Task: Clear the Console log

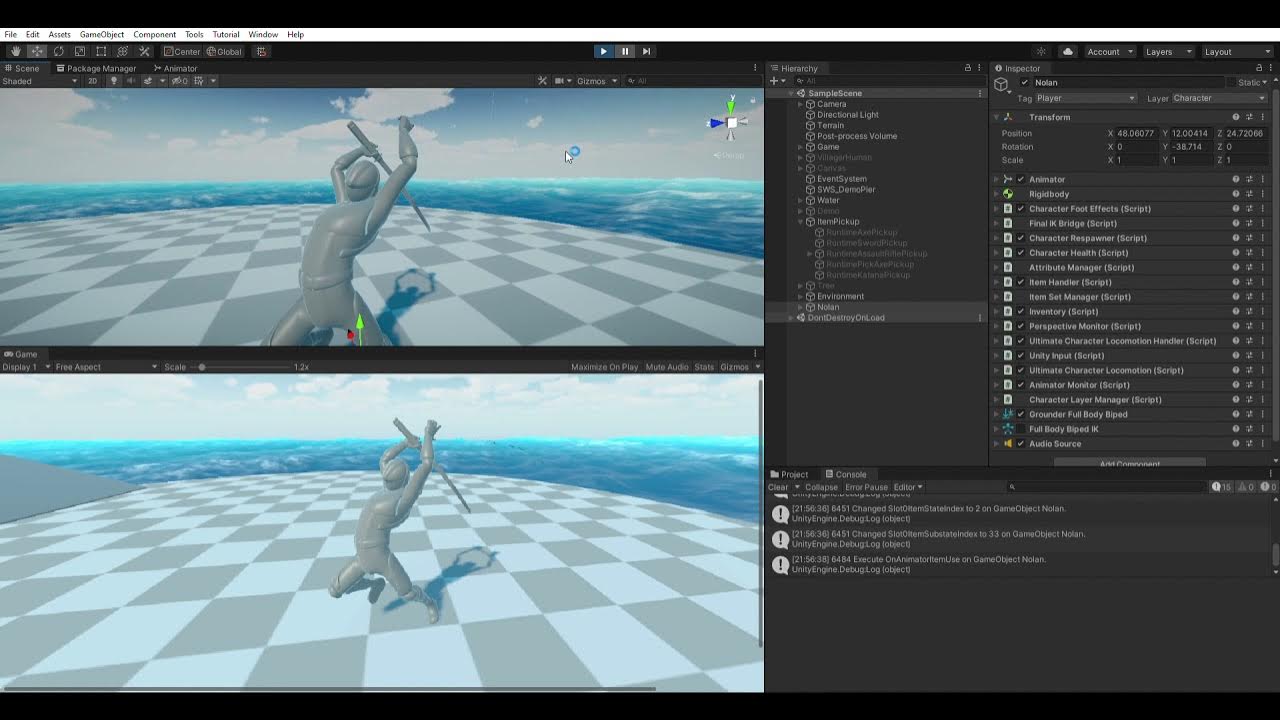Action: tap(778, 487)
